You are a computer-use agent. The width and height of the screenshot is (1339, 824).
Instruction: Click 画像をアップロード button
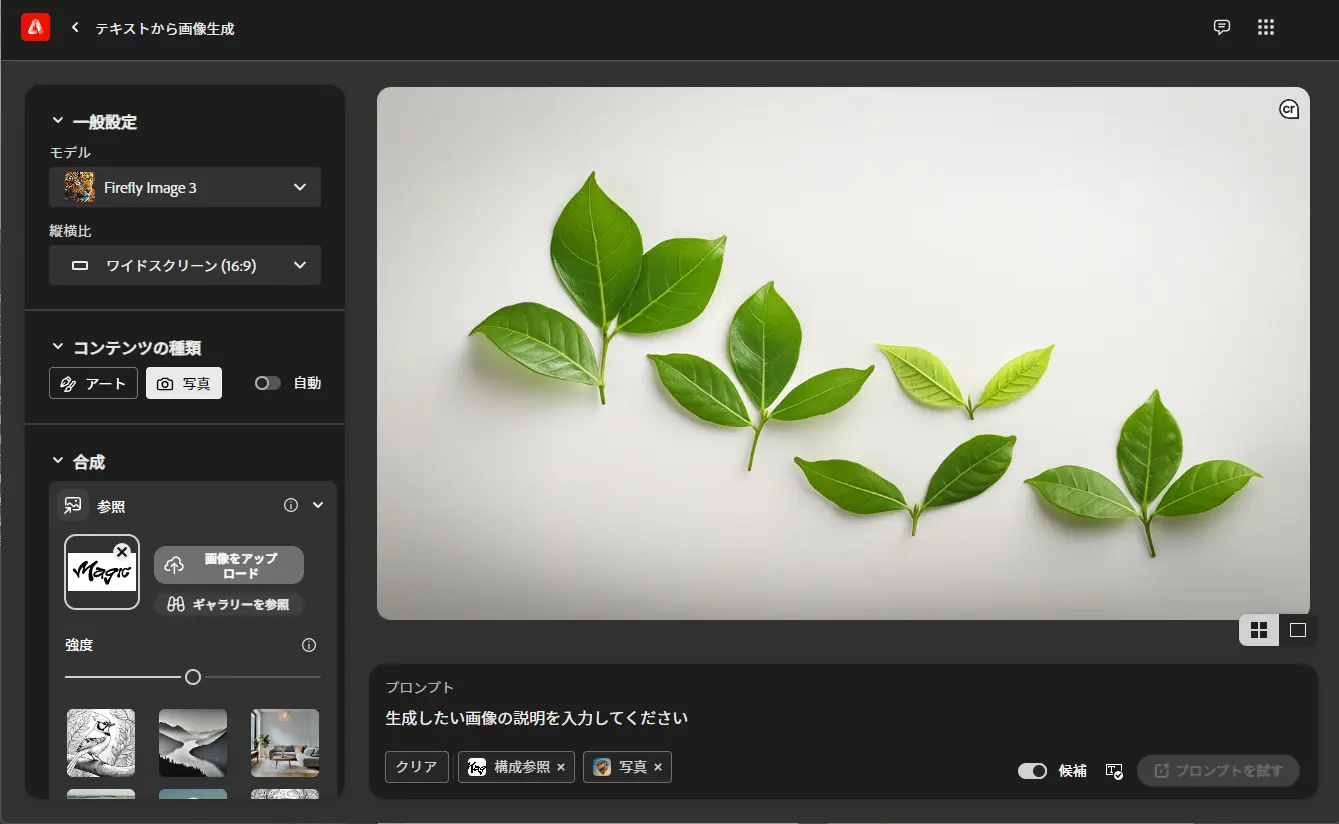point(229,565)
